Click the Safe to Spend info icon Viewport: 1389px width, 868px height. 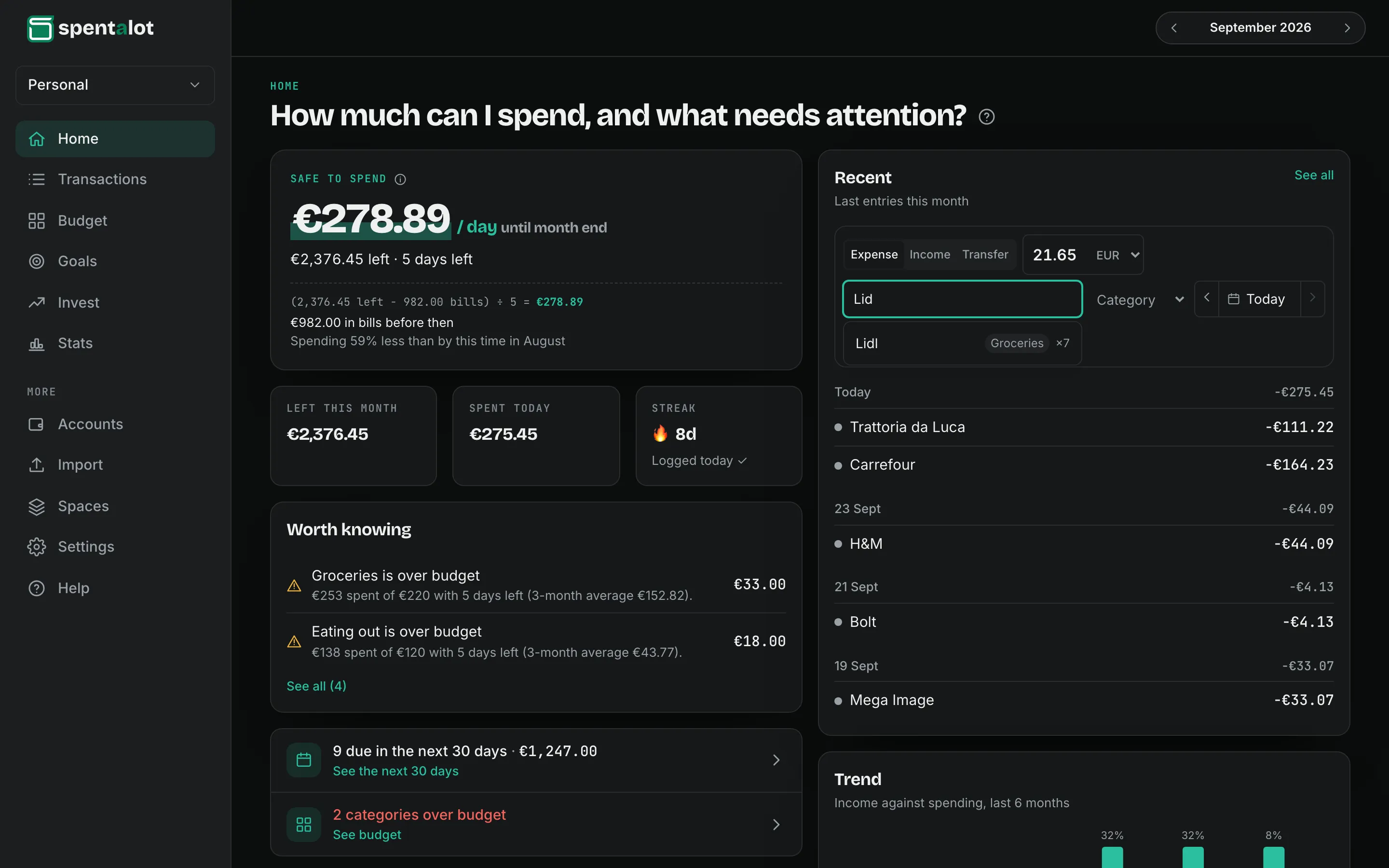[400, 179]
